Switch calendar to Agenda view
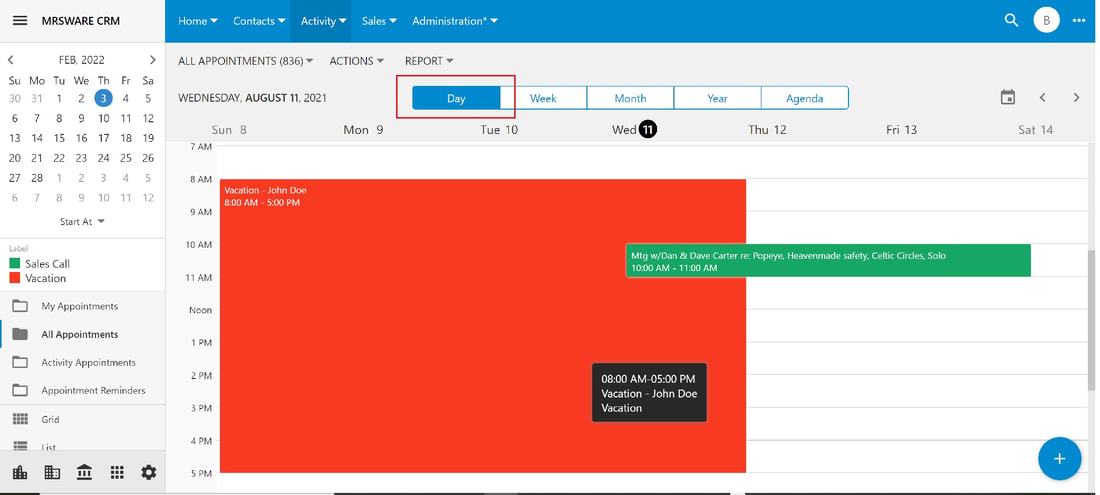The height and width of the screenshot is (495, 1100). pyautogui.click(x=805, y=98)
